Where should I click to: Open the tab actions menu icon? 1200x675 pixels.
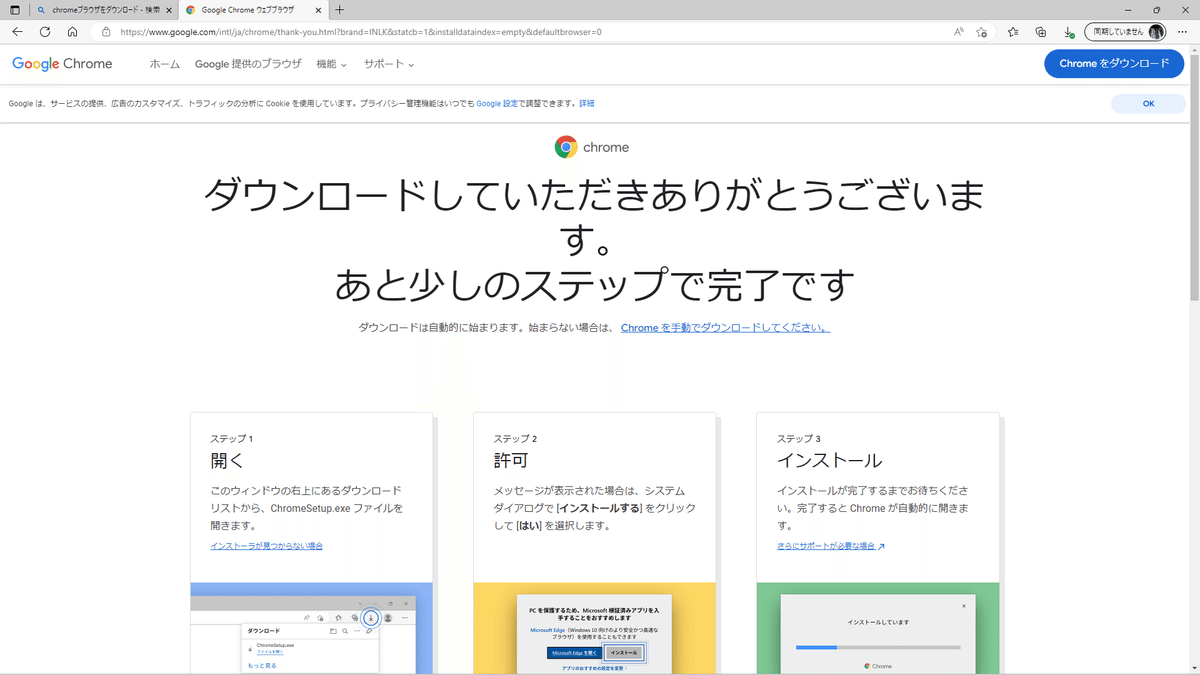coord(14,10)
